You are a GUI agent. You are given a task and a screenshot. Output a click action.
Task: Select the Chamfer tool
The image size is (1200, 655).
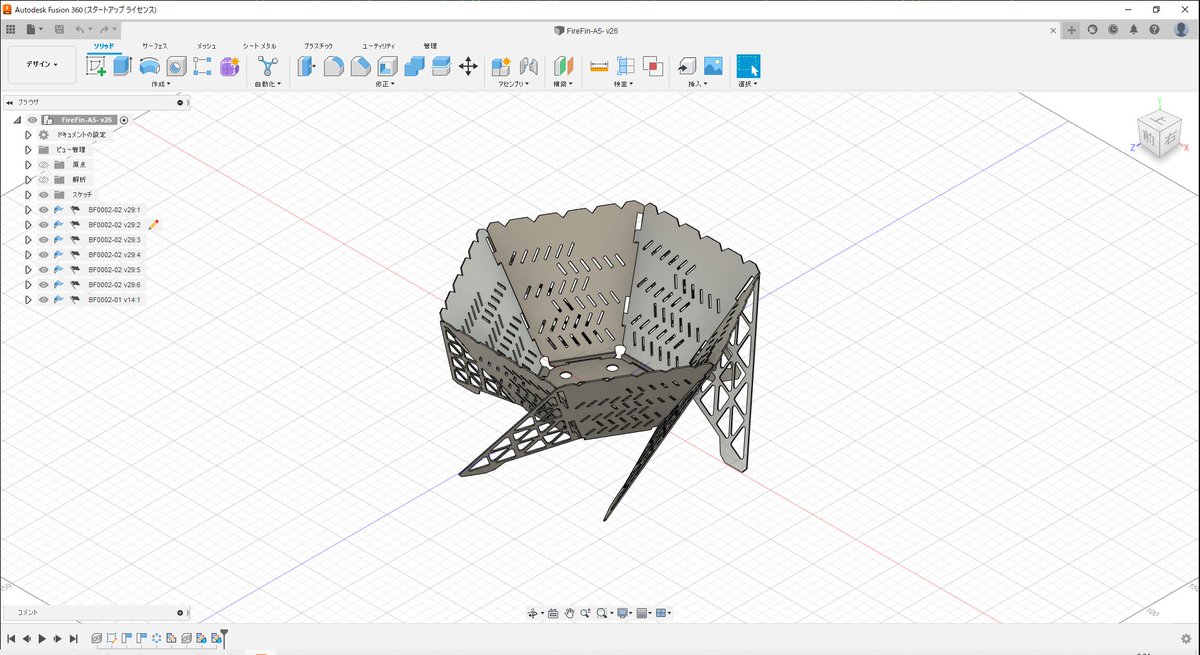(360, 66)
